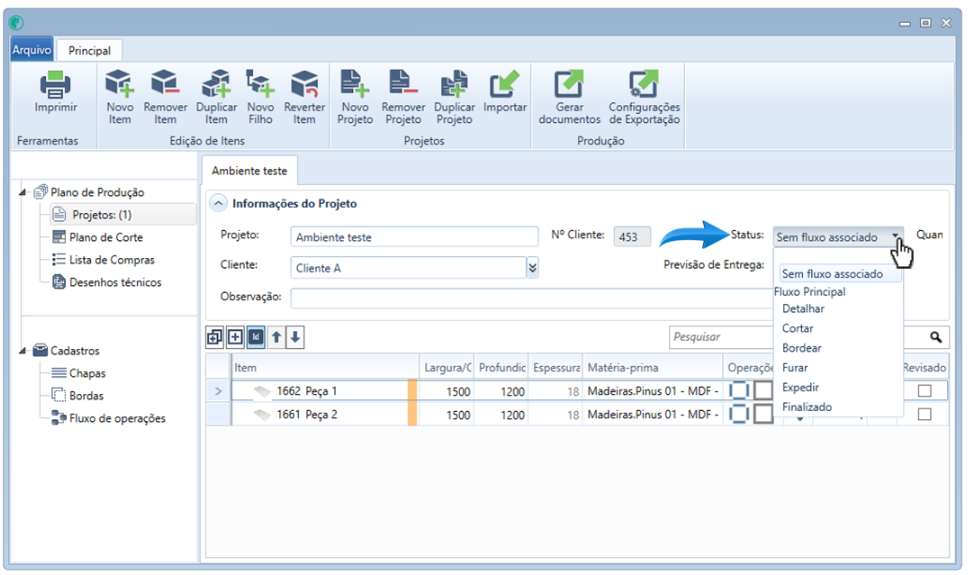
Task: Click the Nº Cliente field 453
Action: coord(632,237)
